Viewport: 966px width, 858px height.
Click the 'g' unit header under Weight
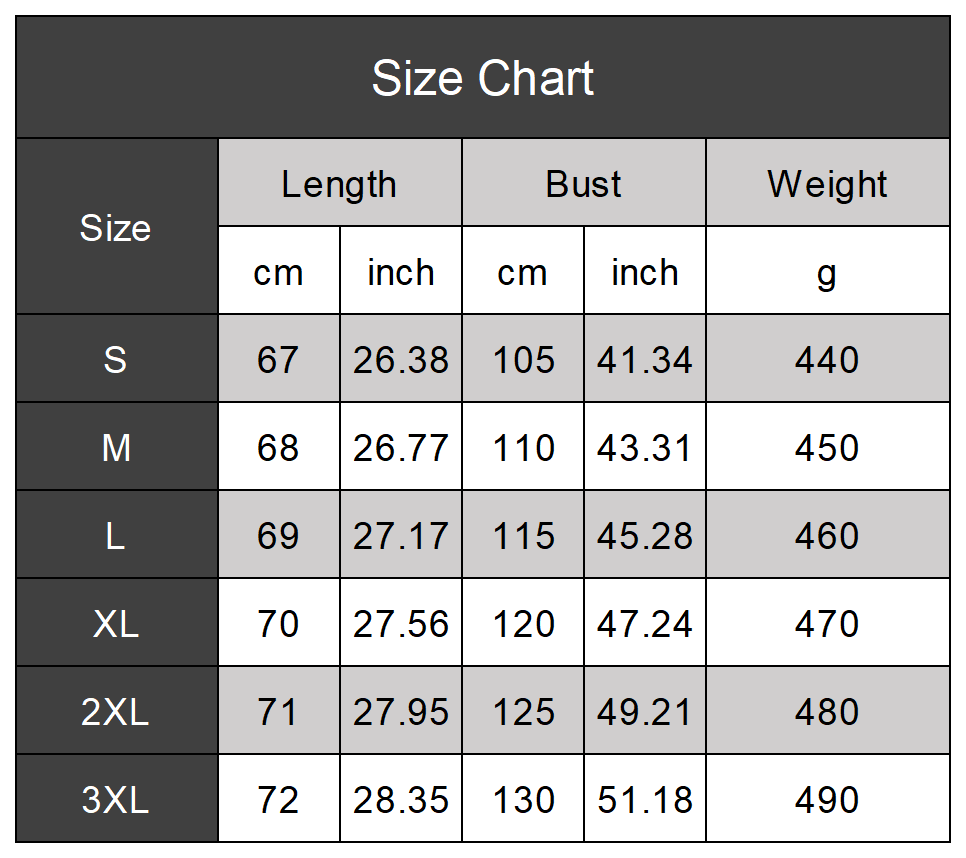827,272
